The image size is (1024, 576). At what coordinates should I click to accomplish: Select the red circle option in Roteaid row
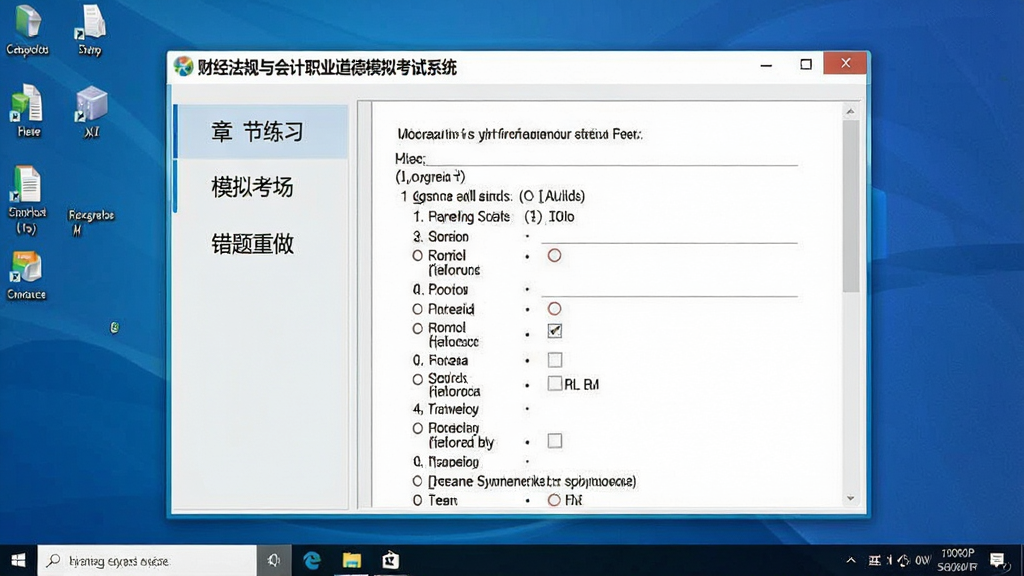(x=554, y=308)
